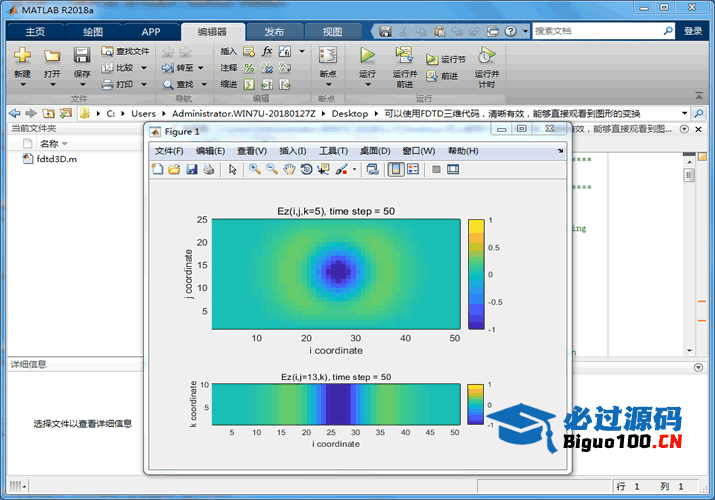Click the figure's Save icon

(191, 170)
